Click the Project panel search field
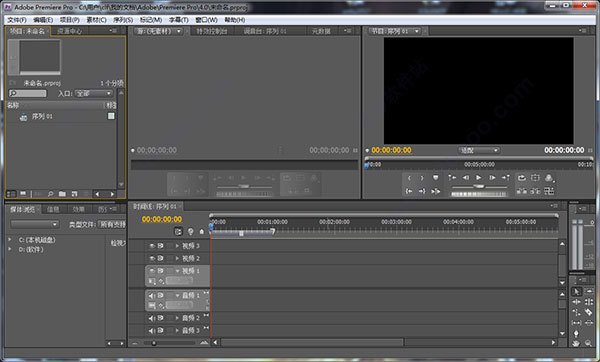 pos(28,93)
